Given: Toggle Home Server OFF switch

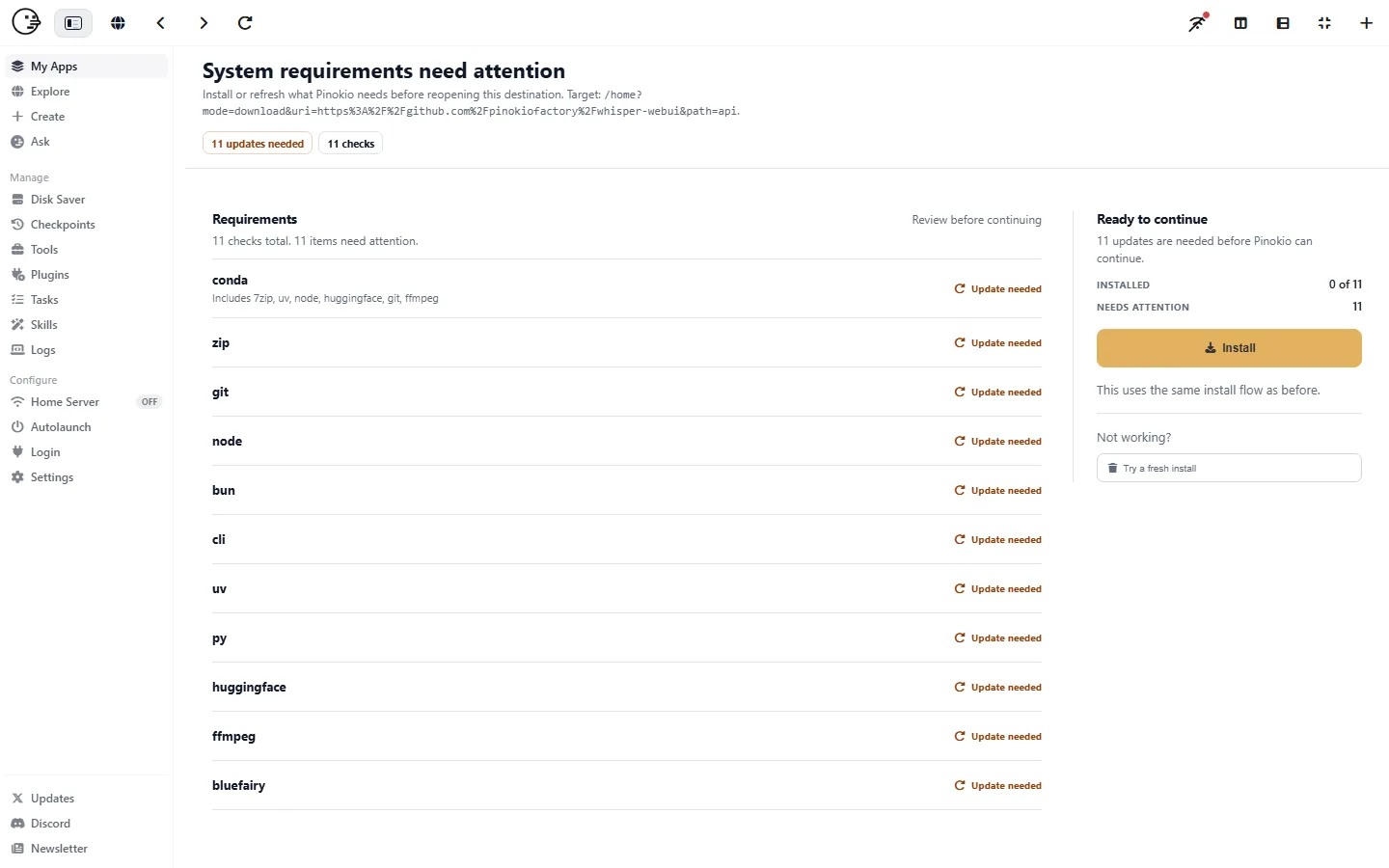Looking at the screenshot, I should (149, 402).
